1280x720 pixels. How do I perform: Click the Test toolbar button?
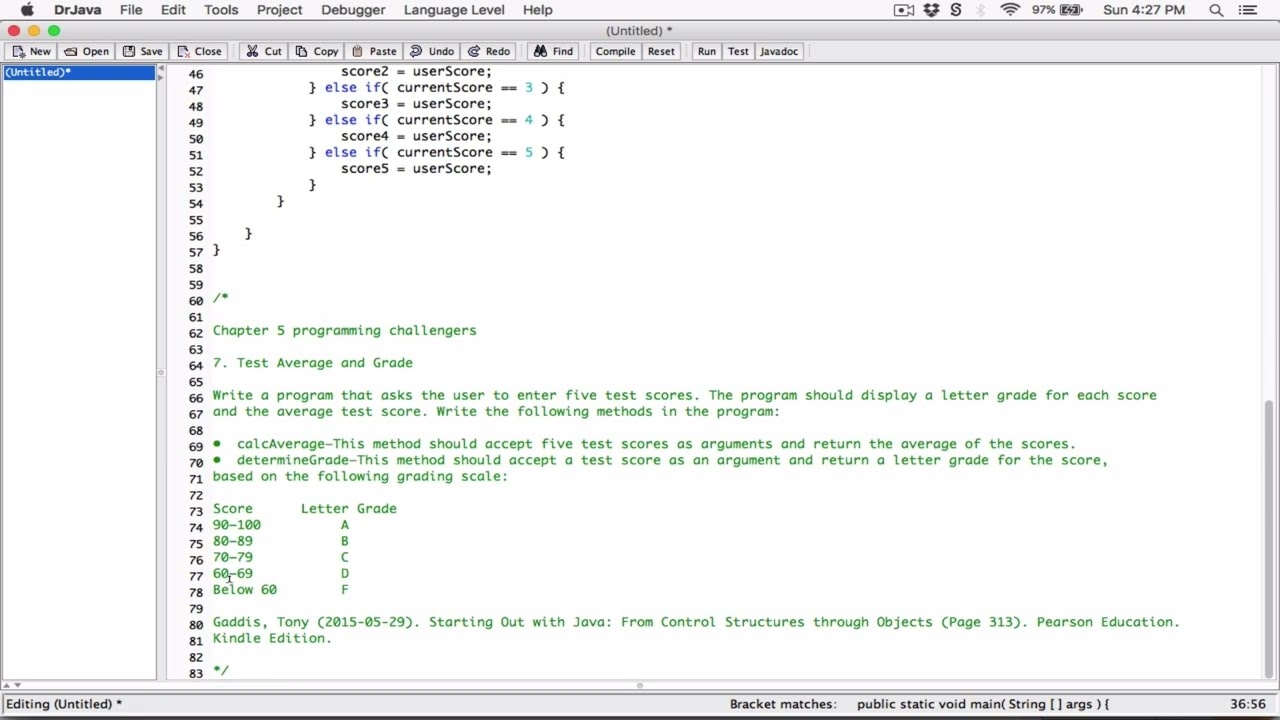coord(738,51)
